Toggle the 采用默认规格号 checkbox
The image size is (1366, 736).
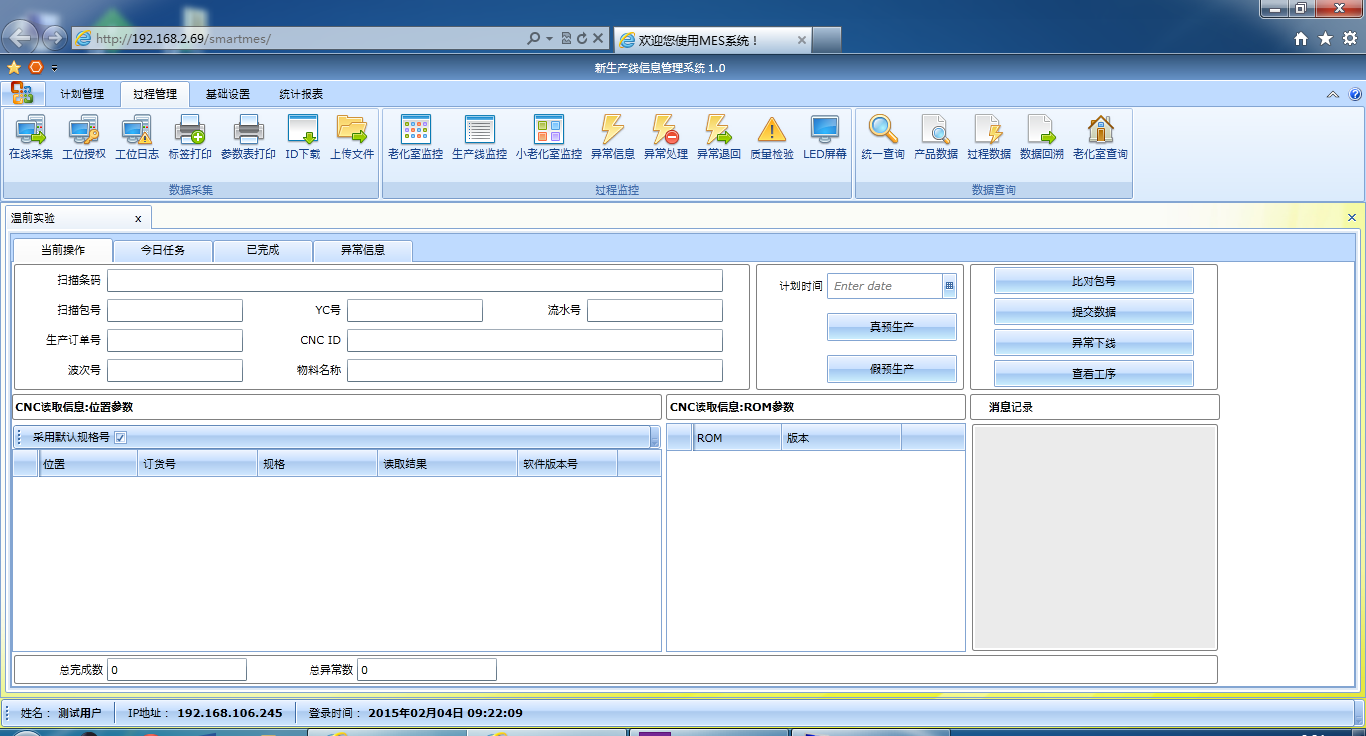click(x=120, y=437)
